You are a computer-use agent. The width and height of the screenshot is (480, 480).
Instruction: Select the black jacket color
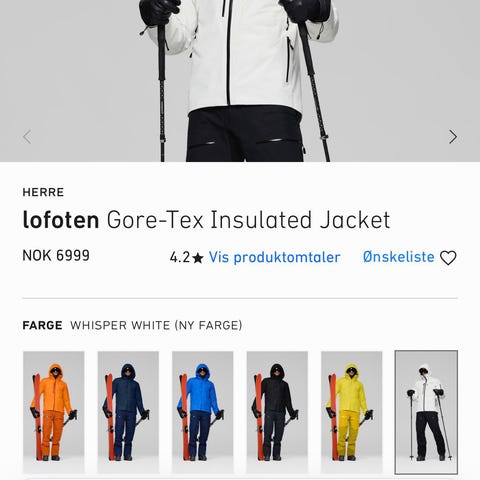coord(277,412)
